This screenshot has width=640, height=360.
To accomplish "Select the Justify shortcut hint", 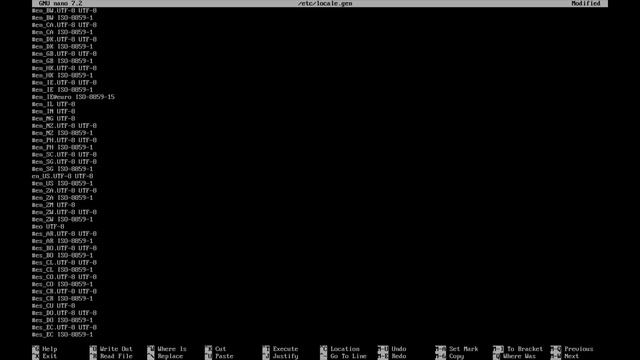I will [x=280, y=356].
